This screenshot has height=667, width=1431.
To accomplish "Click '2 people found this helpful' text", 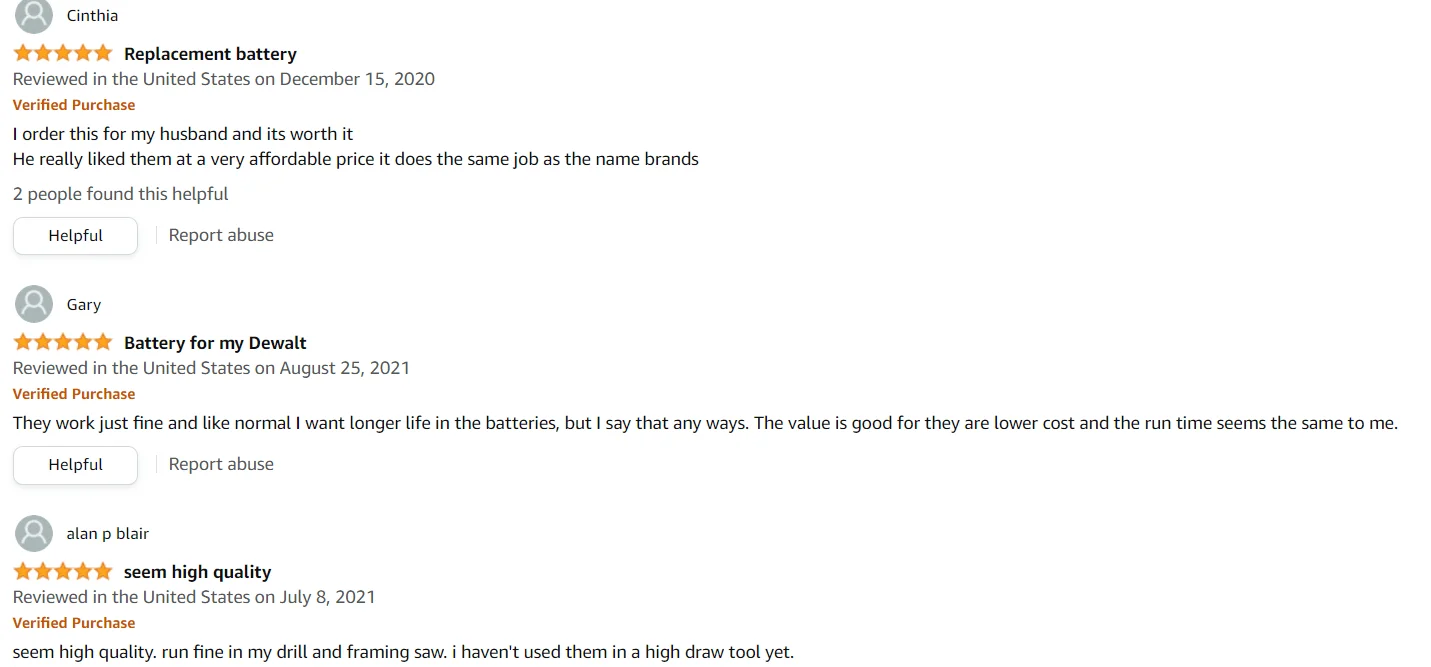I will click(120, 194).
